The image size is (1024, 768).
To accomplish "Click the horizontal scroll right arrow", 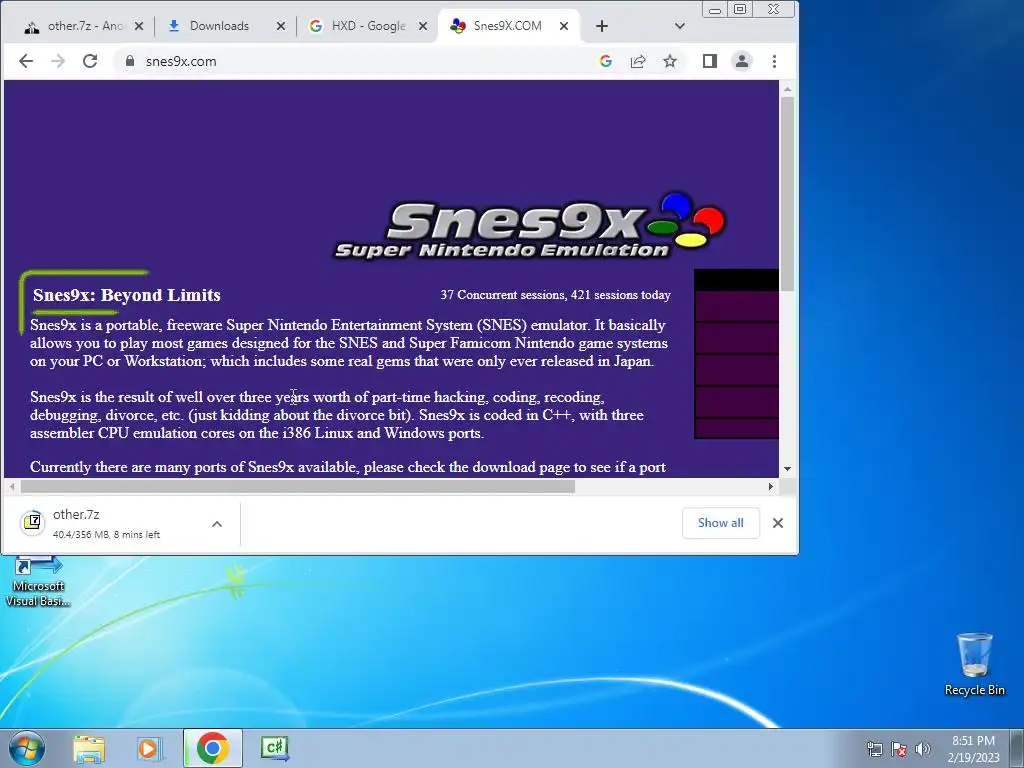I will pos(771,487).
